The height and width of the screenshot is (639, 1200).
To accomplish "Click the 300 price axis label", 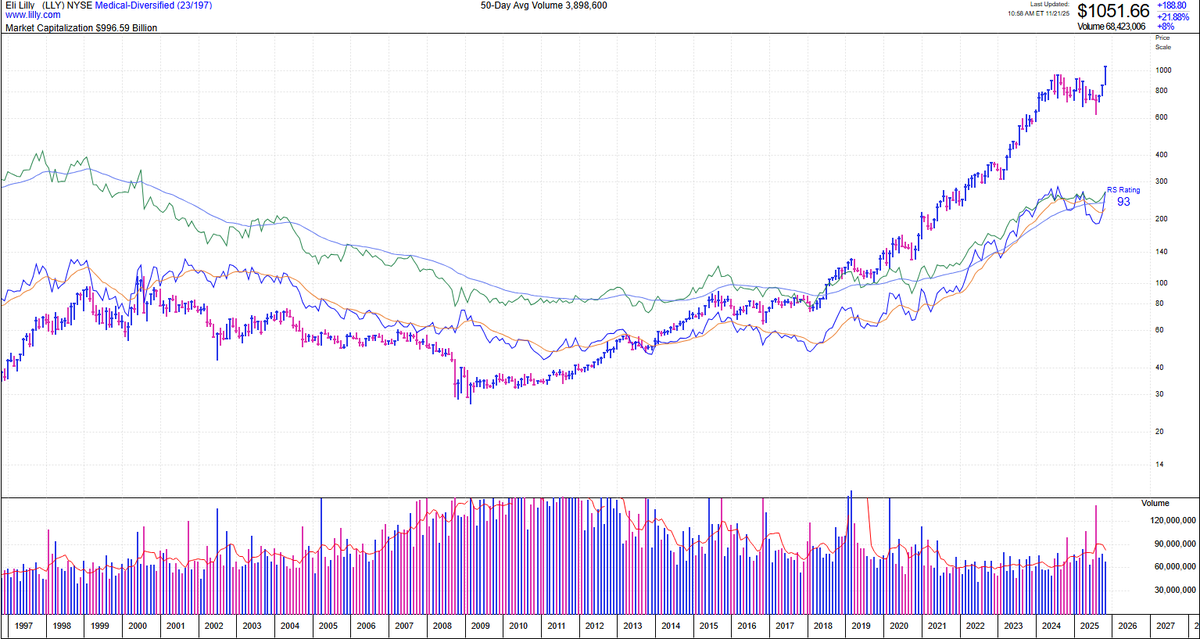I will click(x=1161, y=182).
